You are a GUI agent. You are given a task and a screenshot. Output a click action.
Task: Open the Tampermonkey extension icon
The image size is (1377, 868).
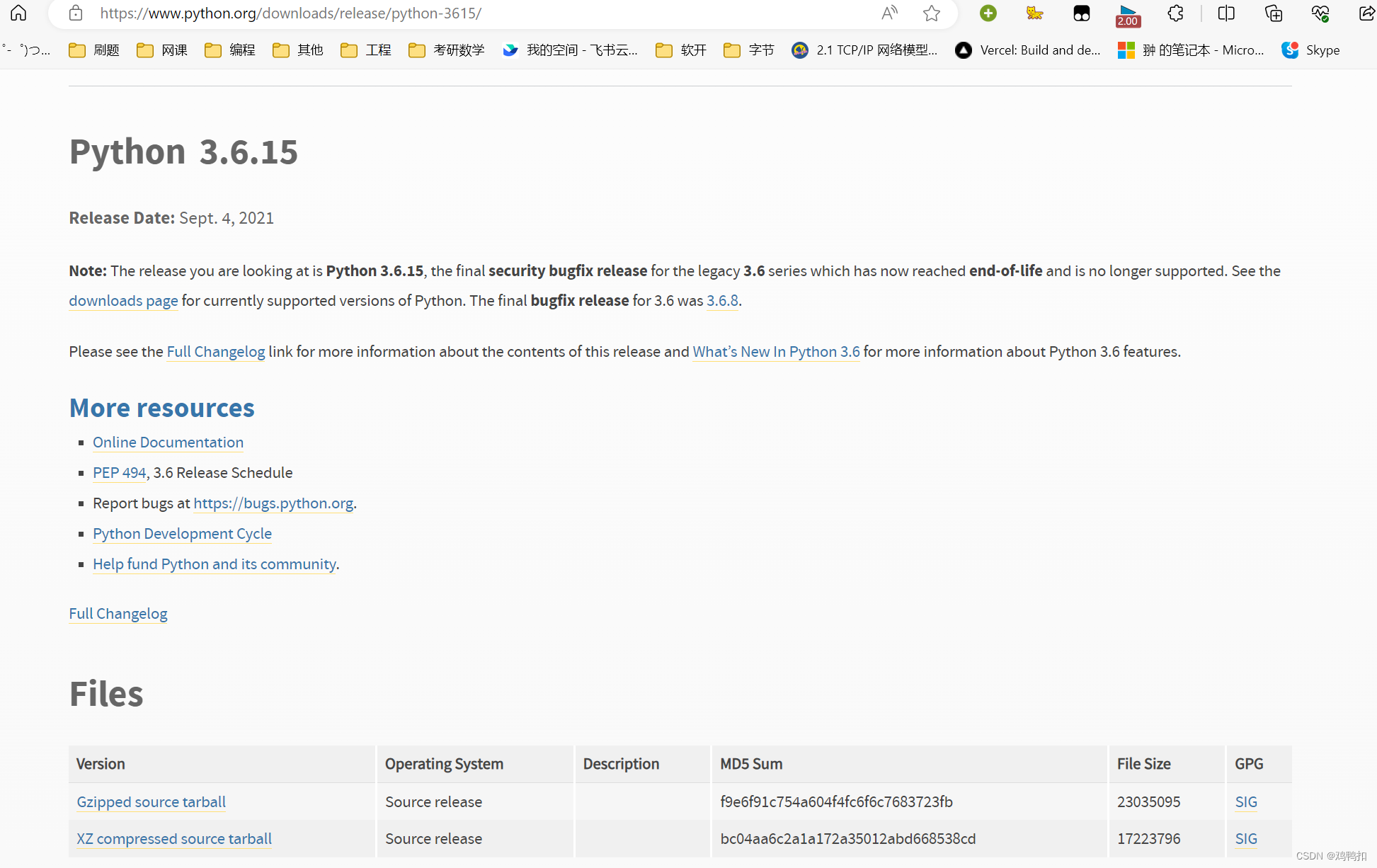(x=1081, y=13)
